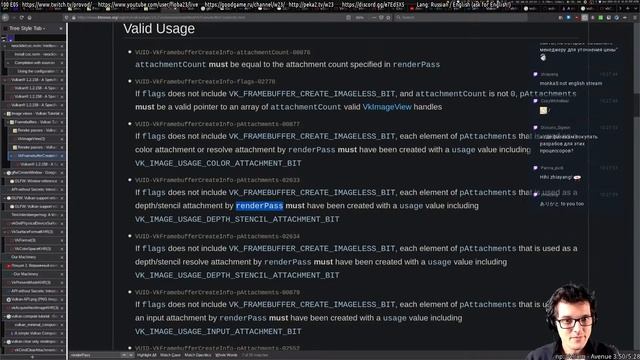The image size is (640, 360).
Task: Reload the page with the refresh icon
Action: click(21, 18)
